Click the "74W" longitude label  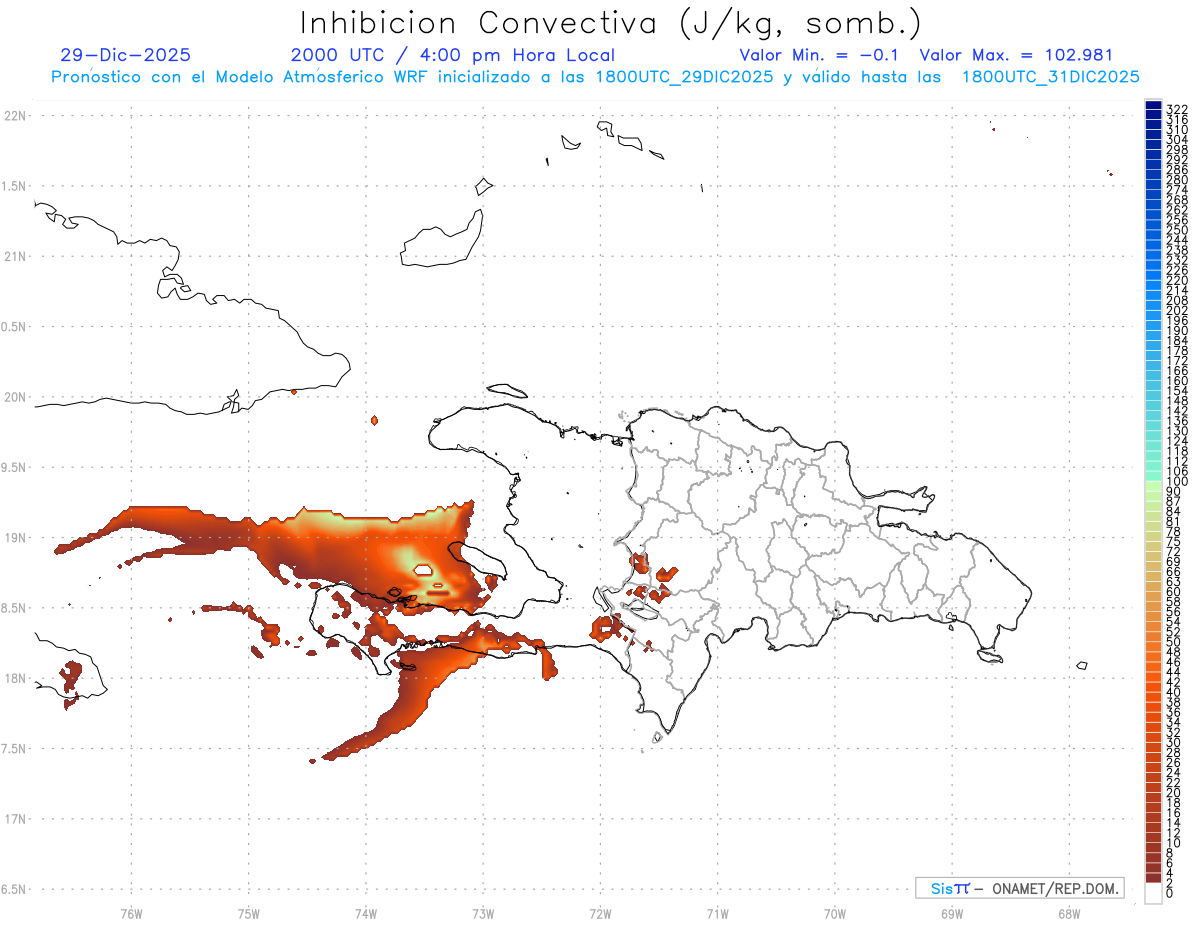pos(366,912)
